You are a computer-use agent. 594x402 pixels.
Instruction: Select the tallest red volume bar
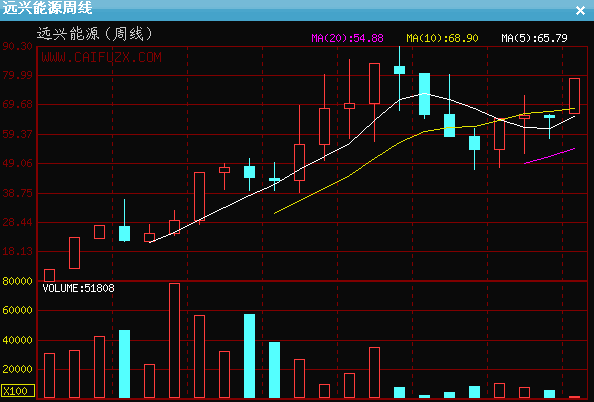pyautogui.click(x=174, y=340)
